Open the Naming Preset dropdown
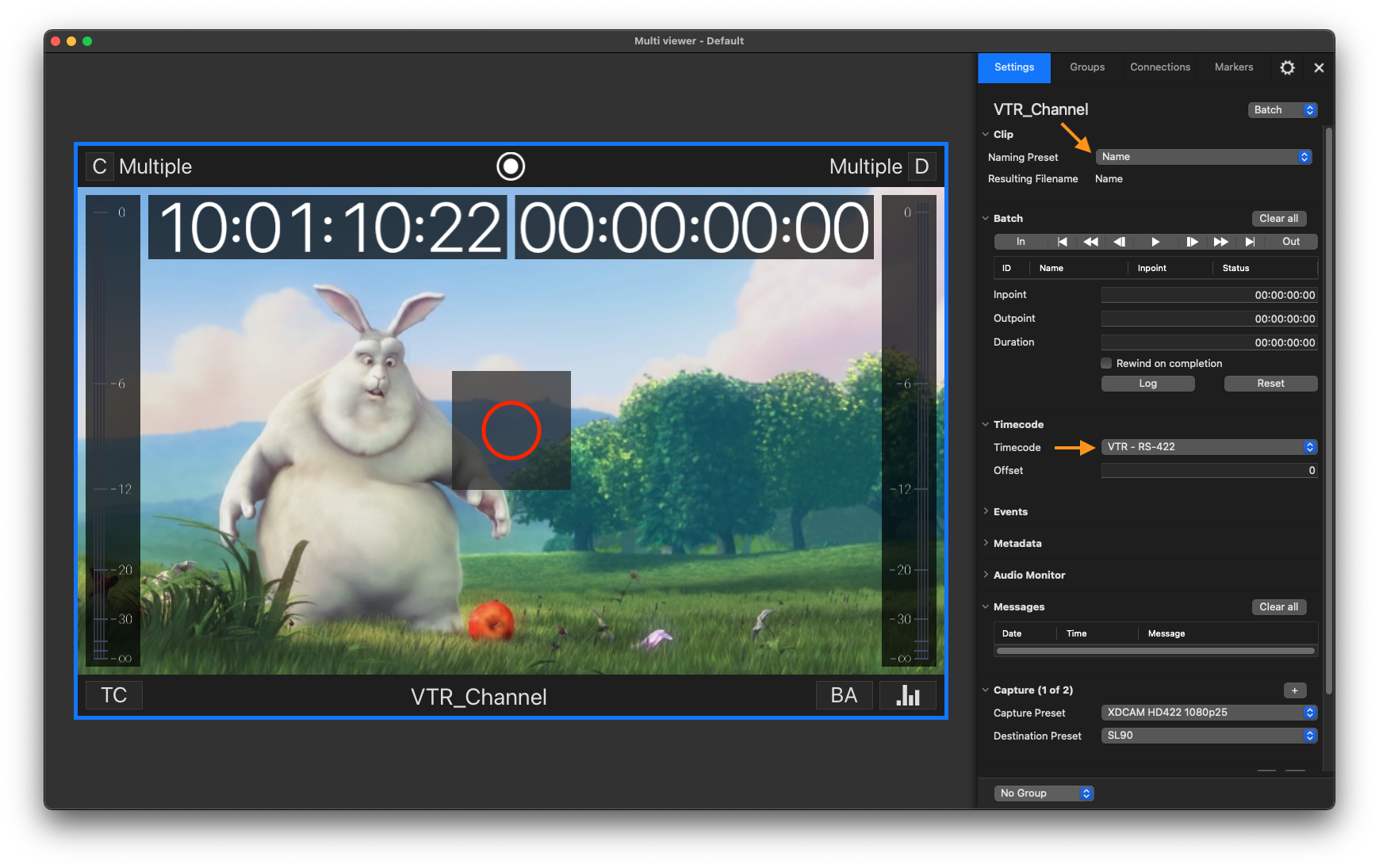This screenshot has height=868, width=1379. click(x=1204, y=157)
